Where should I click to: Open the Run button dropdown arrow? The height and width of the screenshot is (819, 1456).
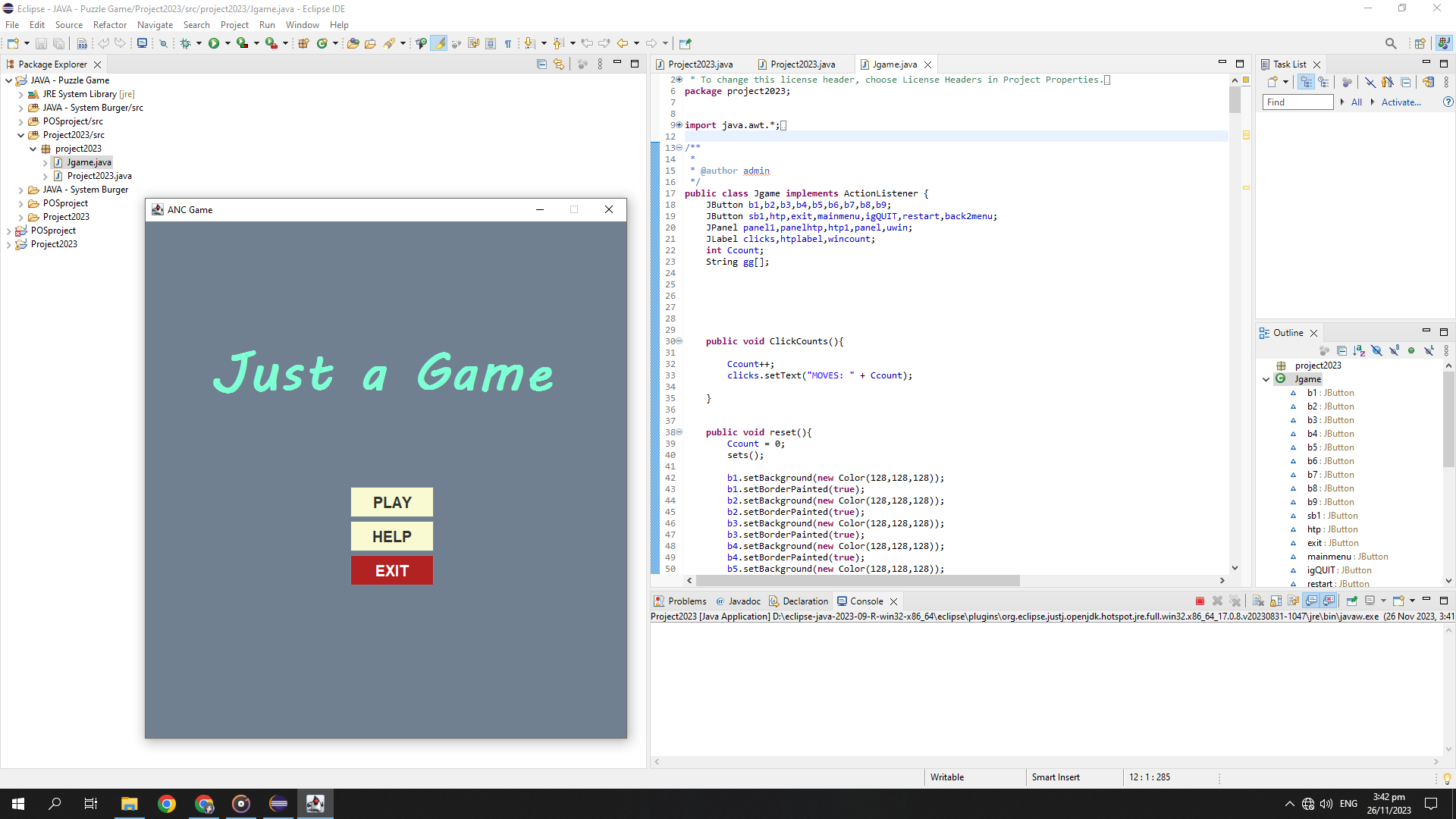click(x=227, y=43)
